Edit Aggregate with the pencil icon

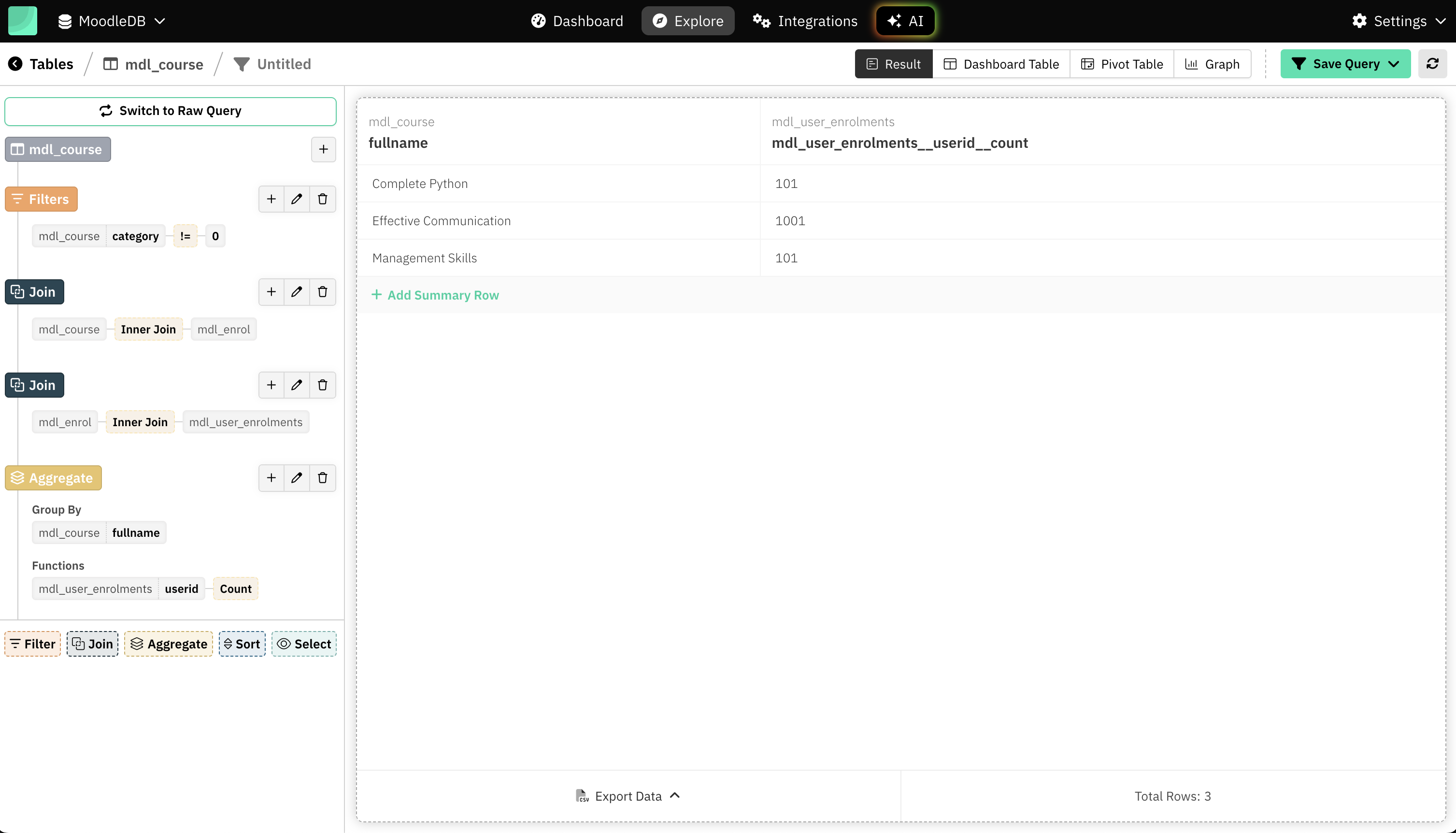point(296,478)
